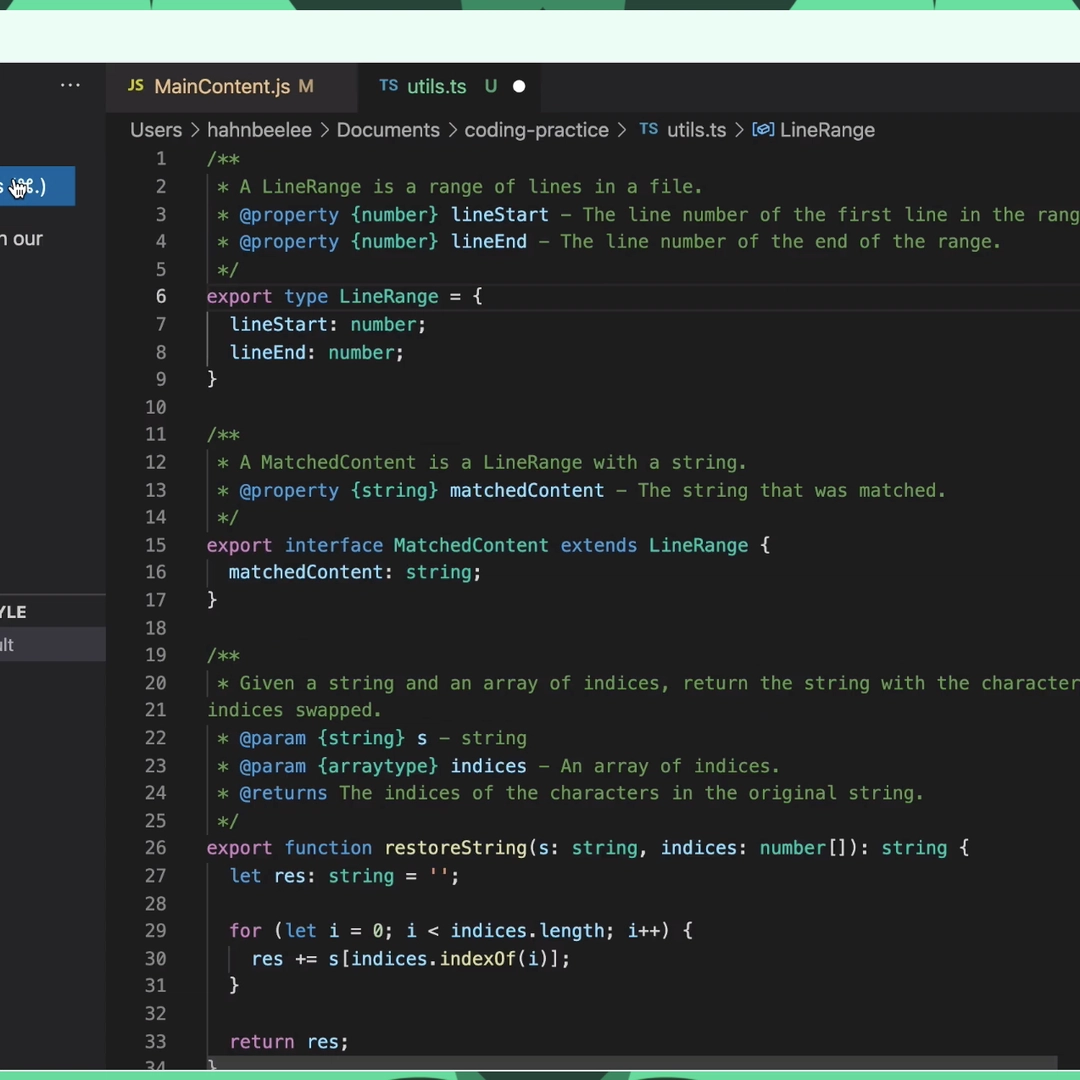Expand breadcrumb chevron after coding-practice
1080x1080 pixels.
[622, 130]
